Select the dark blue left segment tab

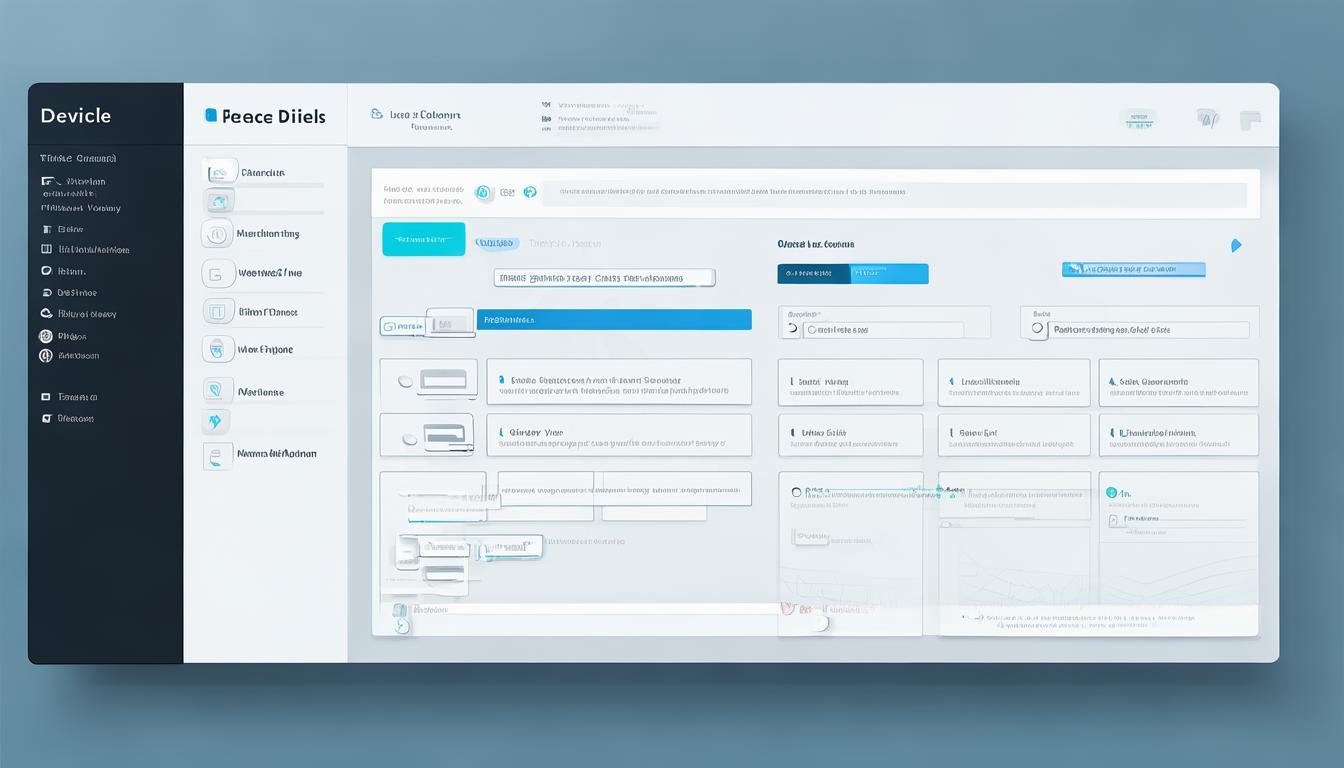812,273
